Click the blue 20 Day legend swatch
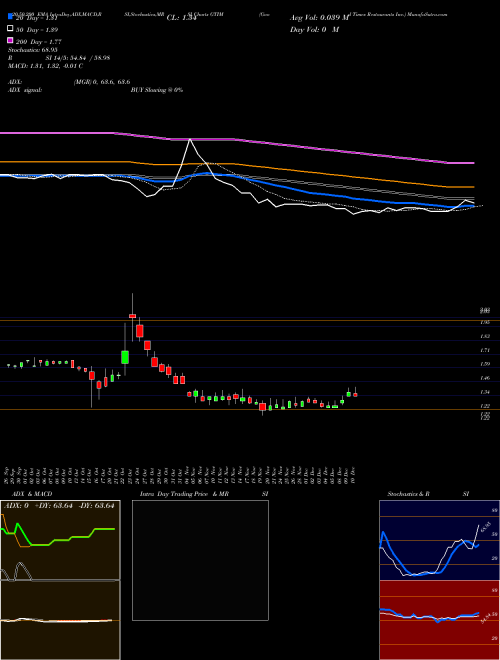Image resolution: width=500 pixels, height=660 pixels. point(10,17)
